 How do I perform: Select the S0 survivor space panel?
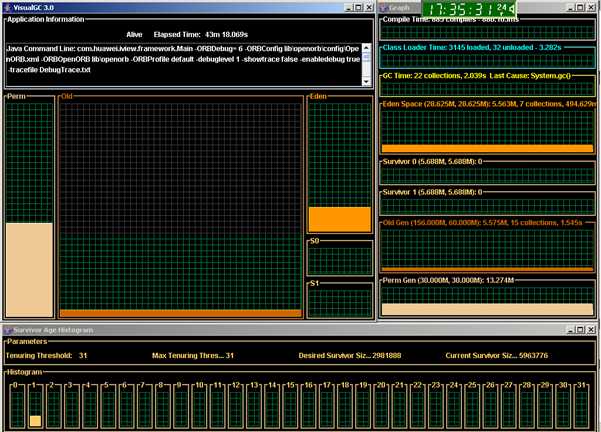coord(339,260)
